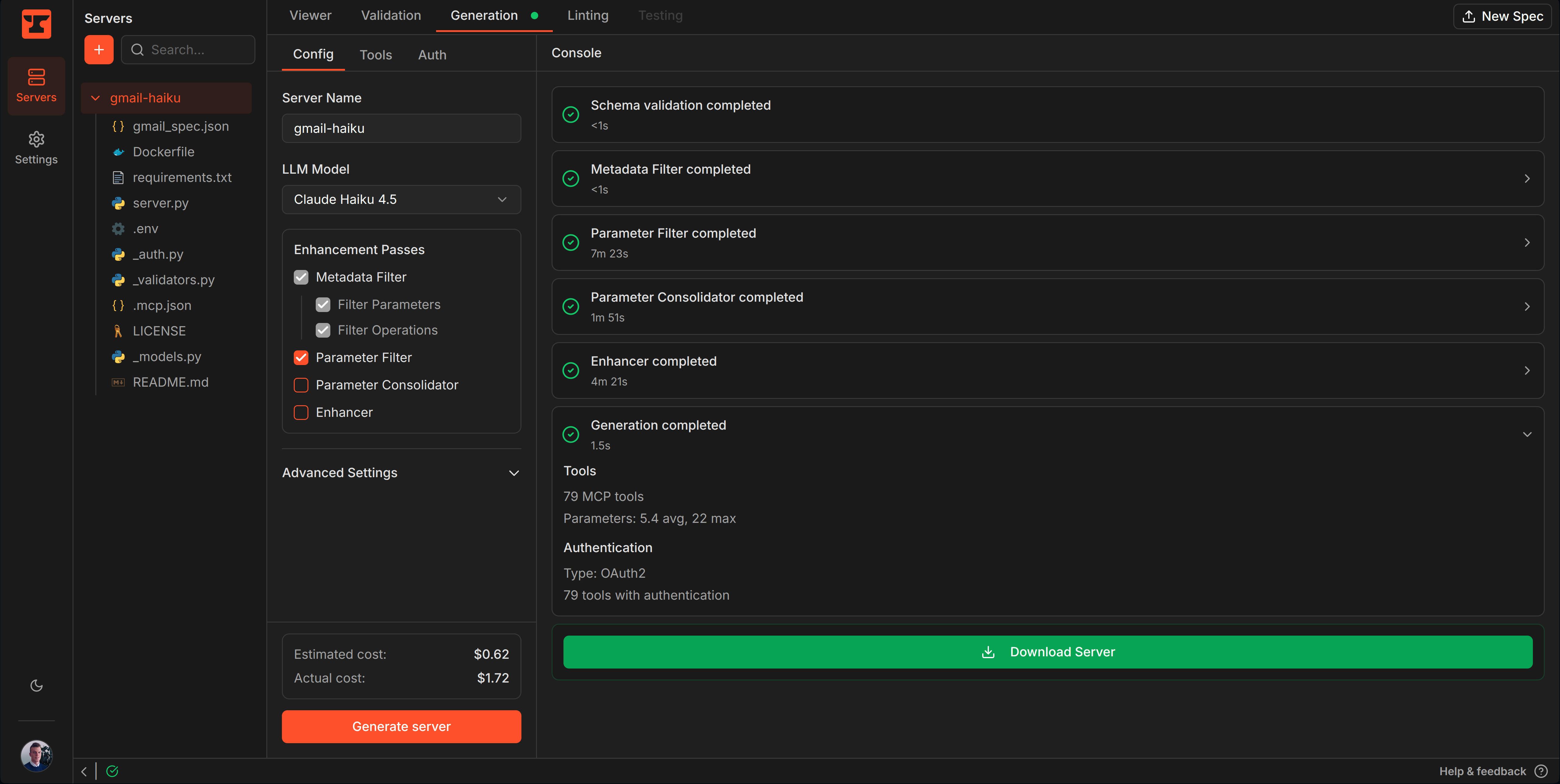Click the README.md markdown icon
This screenshot has height=784, width=1560.
pos(118,383)
